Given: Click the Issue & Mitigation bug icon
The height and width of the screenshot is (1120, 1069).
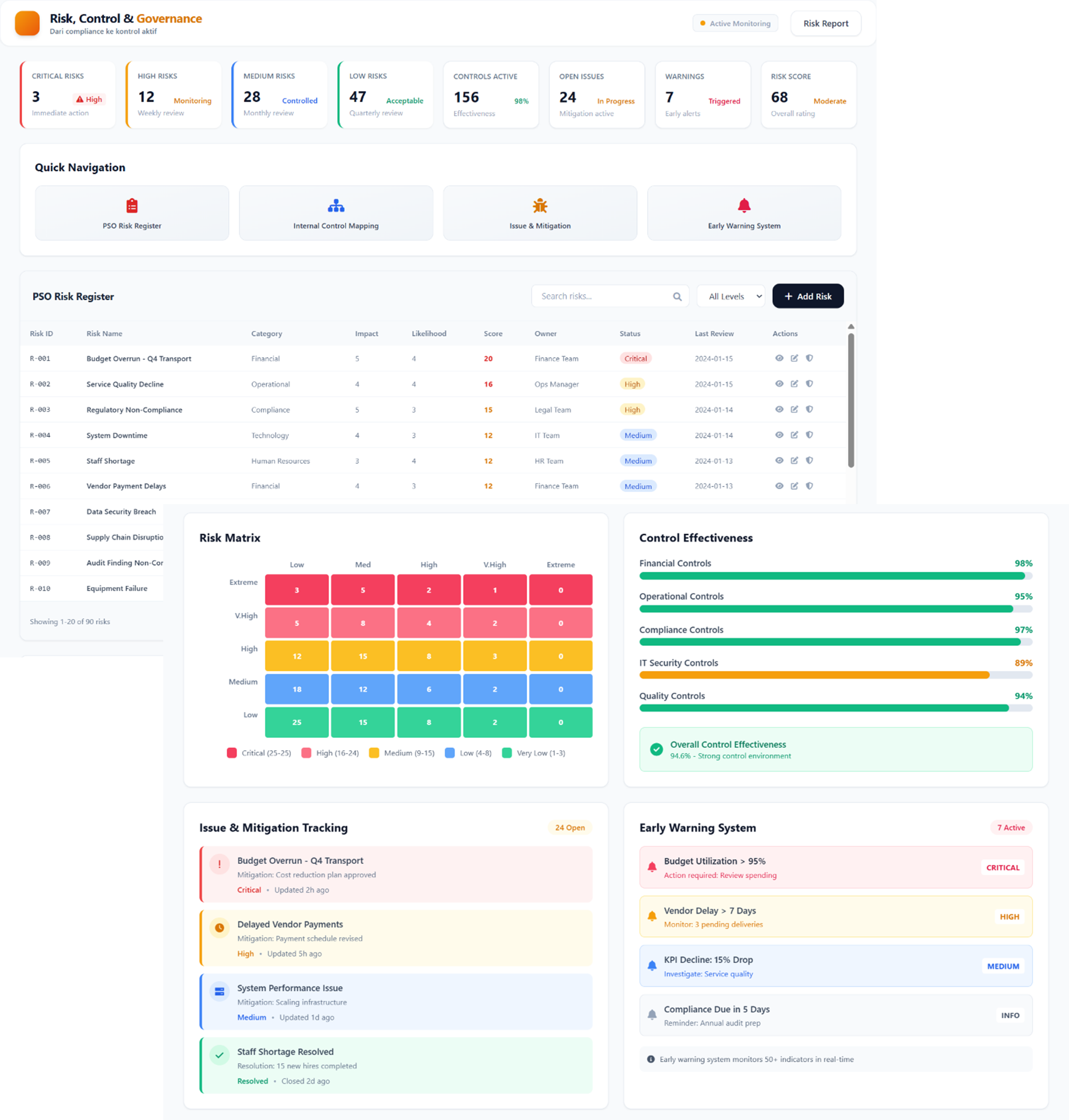Looking at the screenshot, I should [540, 205].
